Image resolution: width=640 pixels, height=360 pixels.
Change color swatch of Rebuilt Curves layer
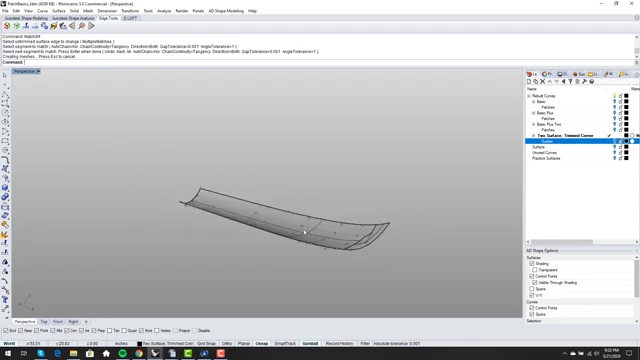coord(627,96)
